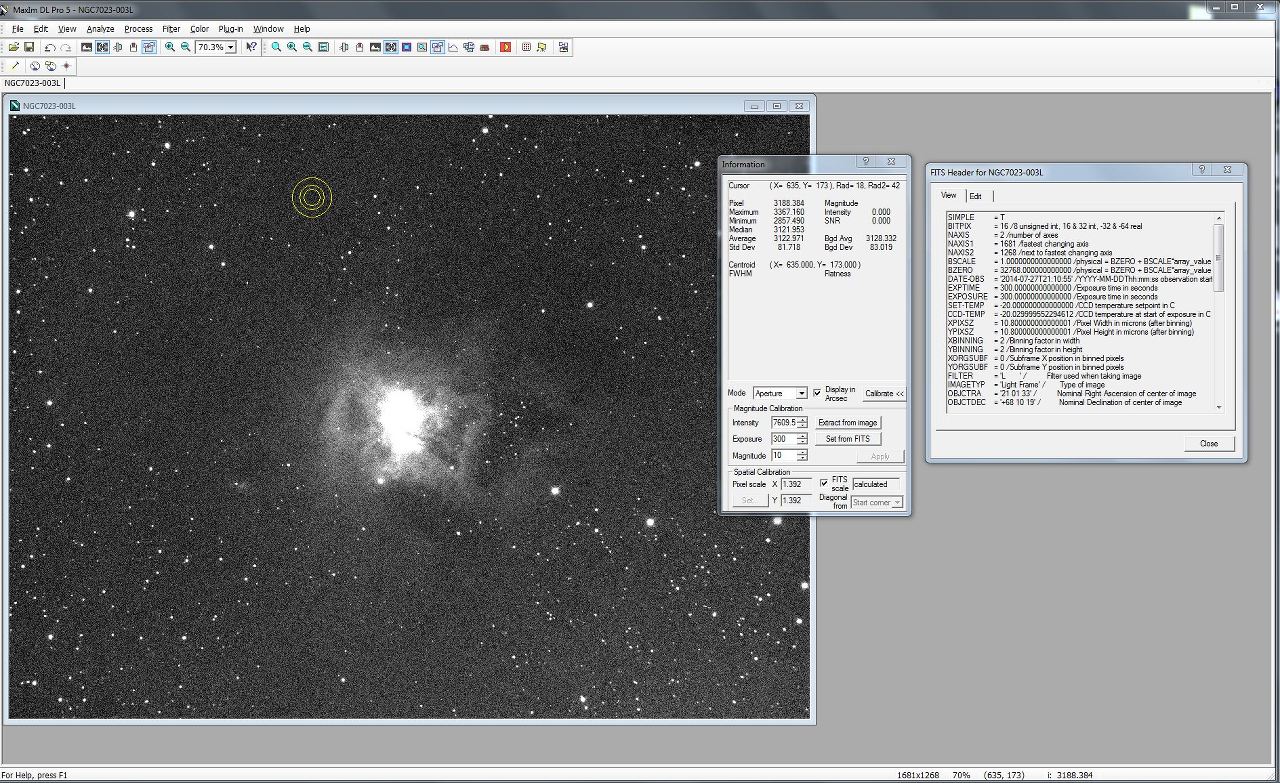
Task: Expand the Mode Aperture dropdown
Action: click(x=801, y=394)
